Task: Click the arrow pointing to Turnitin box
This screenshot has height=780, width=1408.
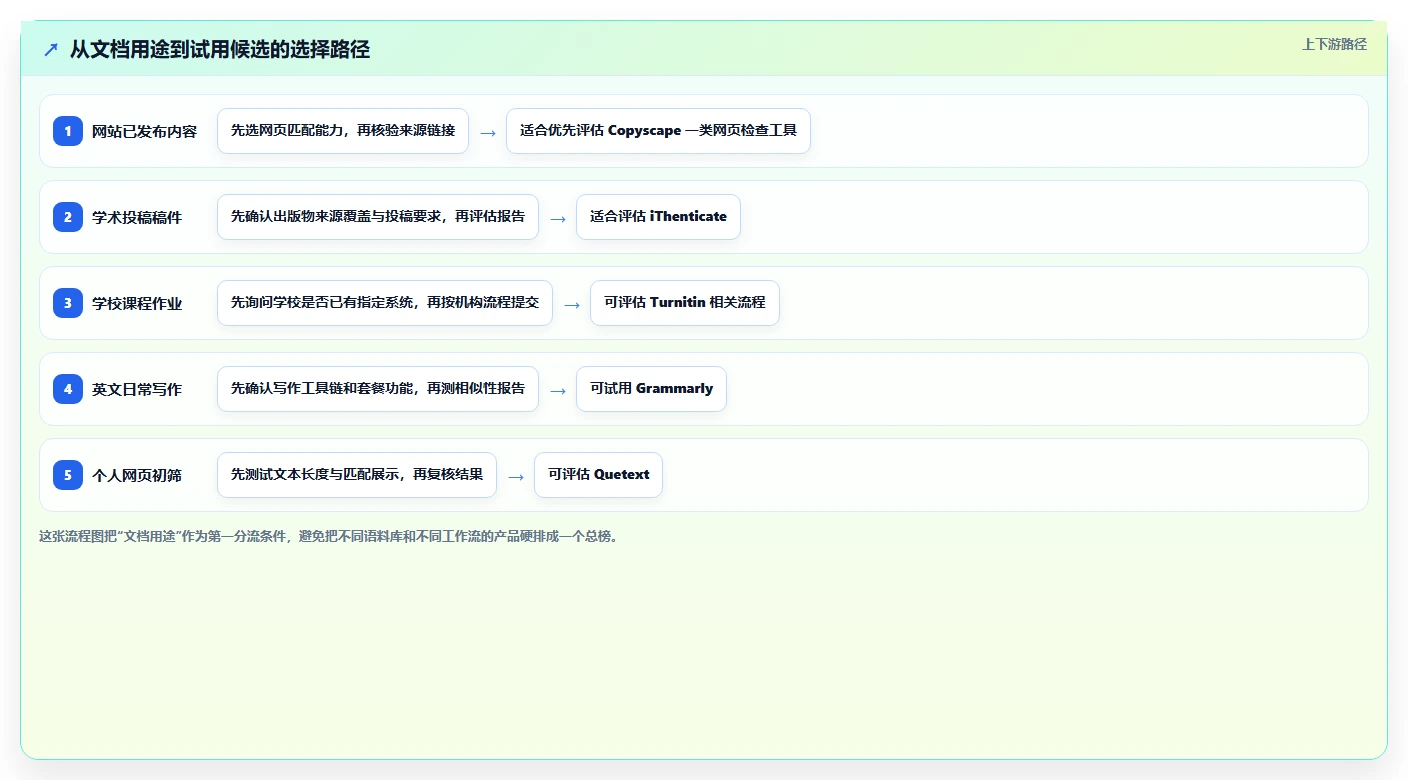Action: click(572, 304)
